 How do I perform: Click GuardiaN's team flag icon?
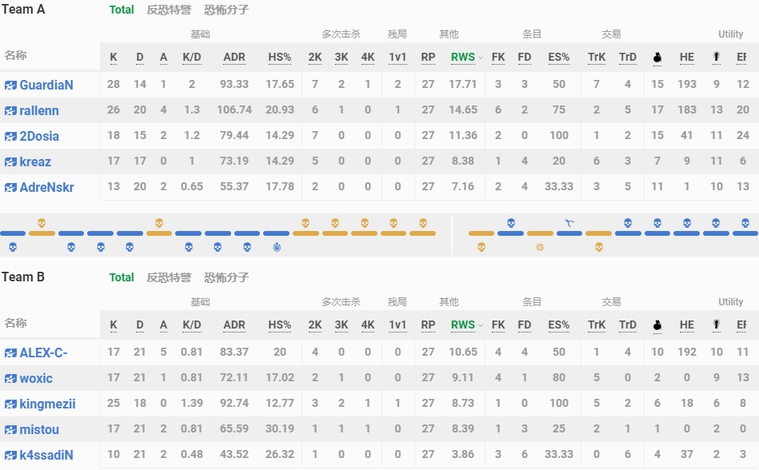10,85
